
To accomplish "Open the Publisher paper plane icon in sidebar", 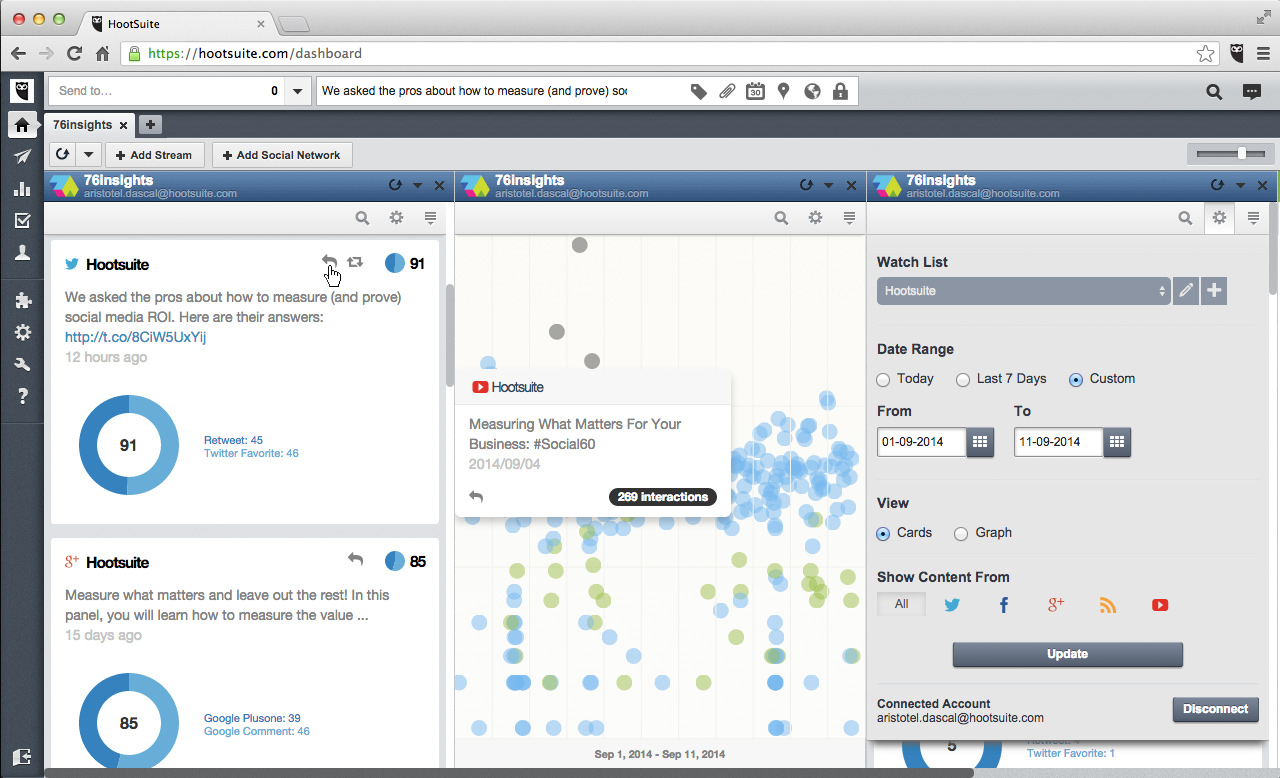I will pyautogui.click(x=22, y=157).
